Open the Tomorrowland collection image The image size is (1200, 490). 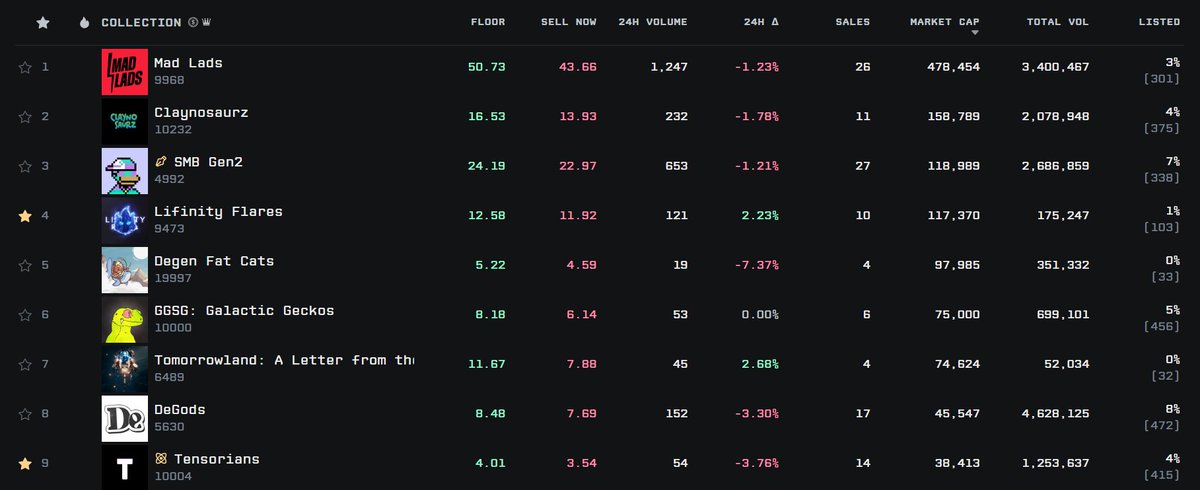(x=125, y=368)
